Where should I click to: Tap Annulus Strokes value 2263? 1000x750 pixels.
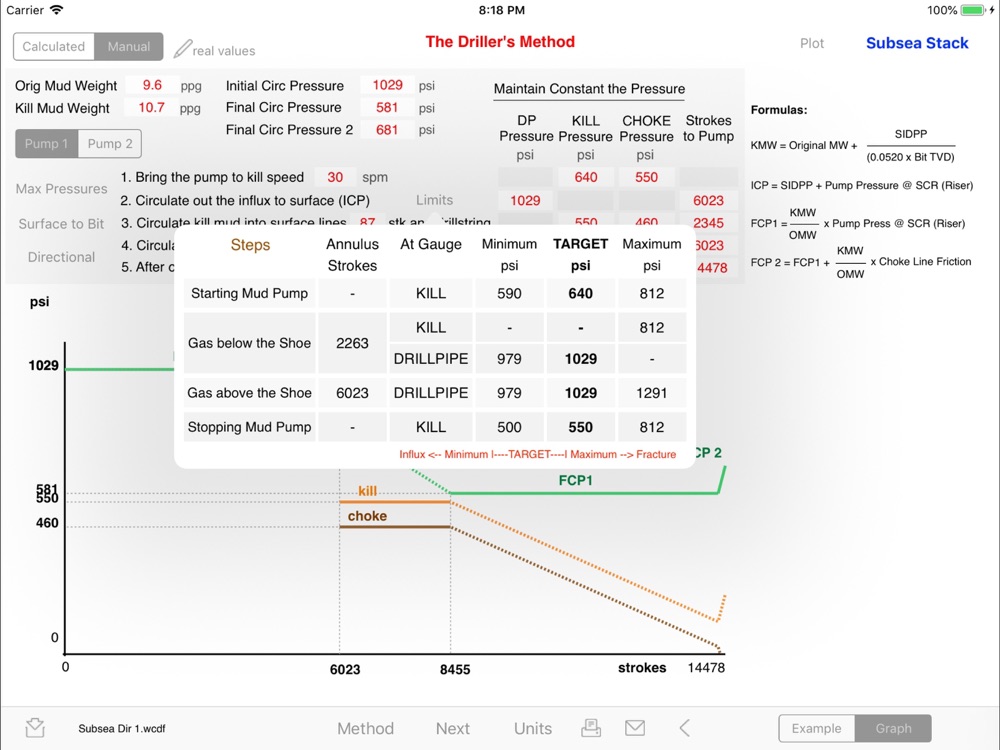352,343
